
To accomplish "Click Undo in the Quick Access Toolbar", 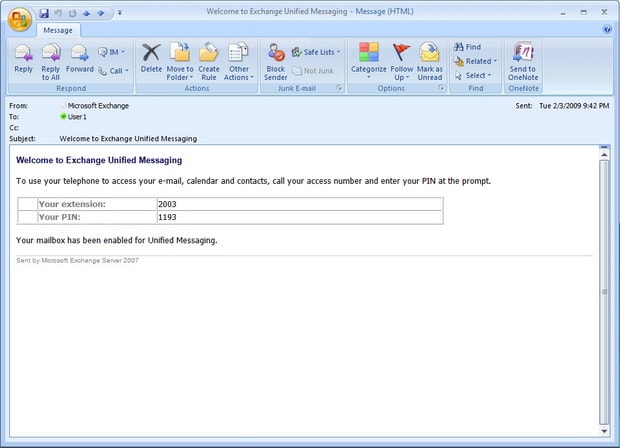I will coord(58,13).
